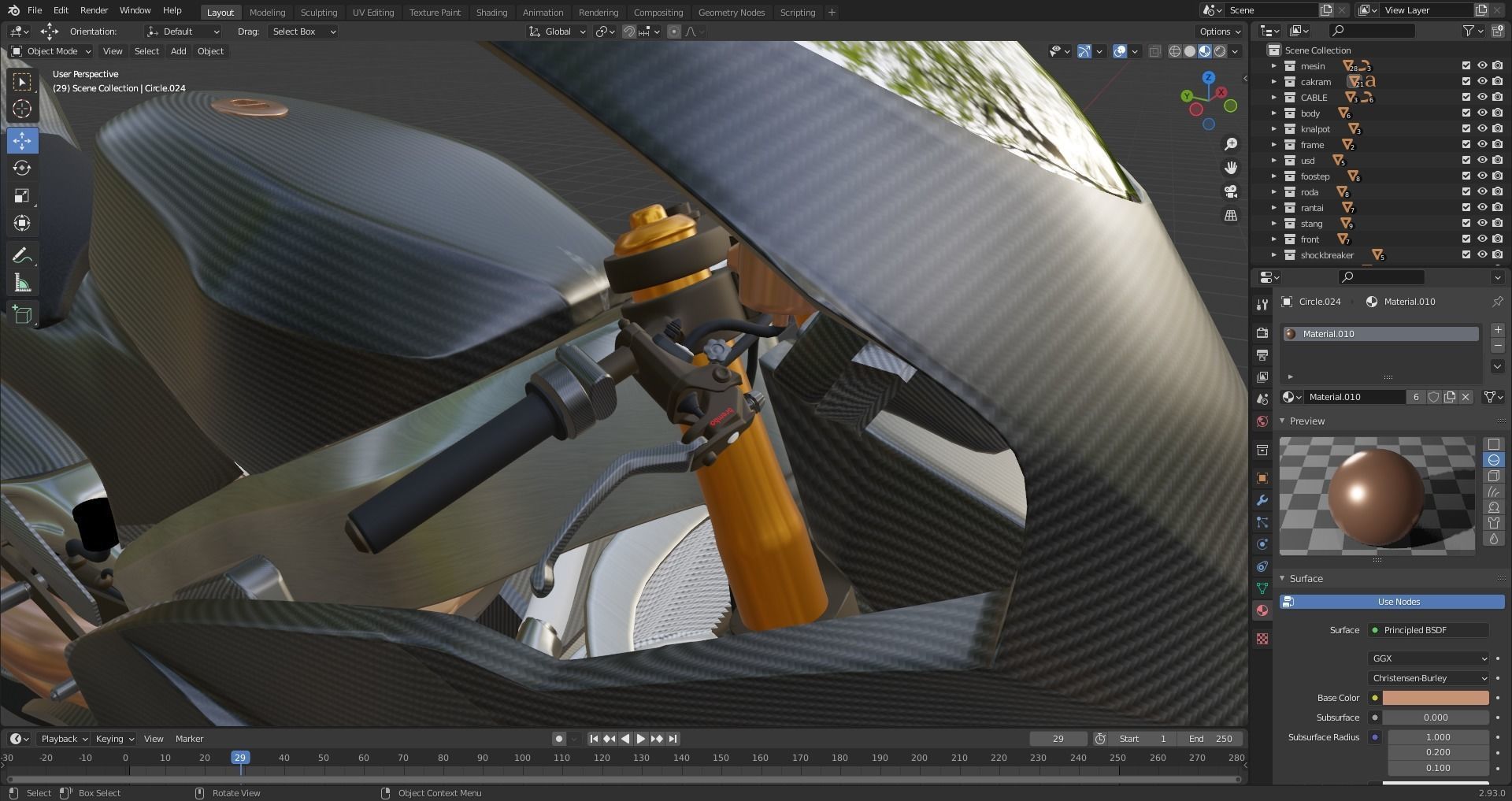Open the Render menu

pos(94,10)
